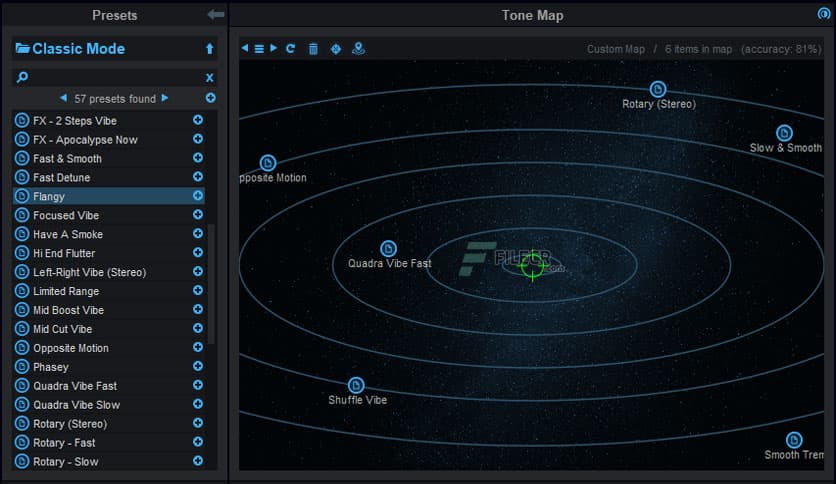Add Rotary - Slow to the map

click(x=198, y=461)
